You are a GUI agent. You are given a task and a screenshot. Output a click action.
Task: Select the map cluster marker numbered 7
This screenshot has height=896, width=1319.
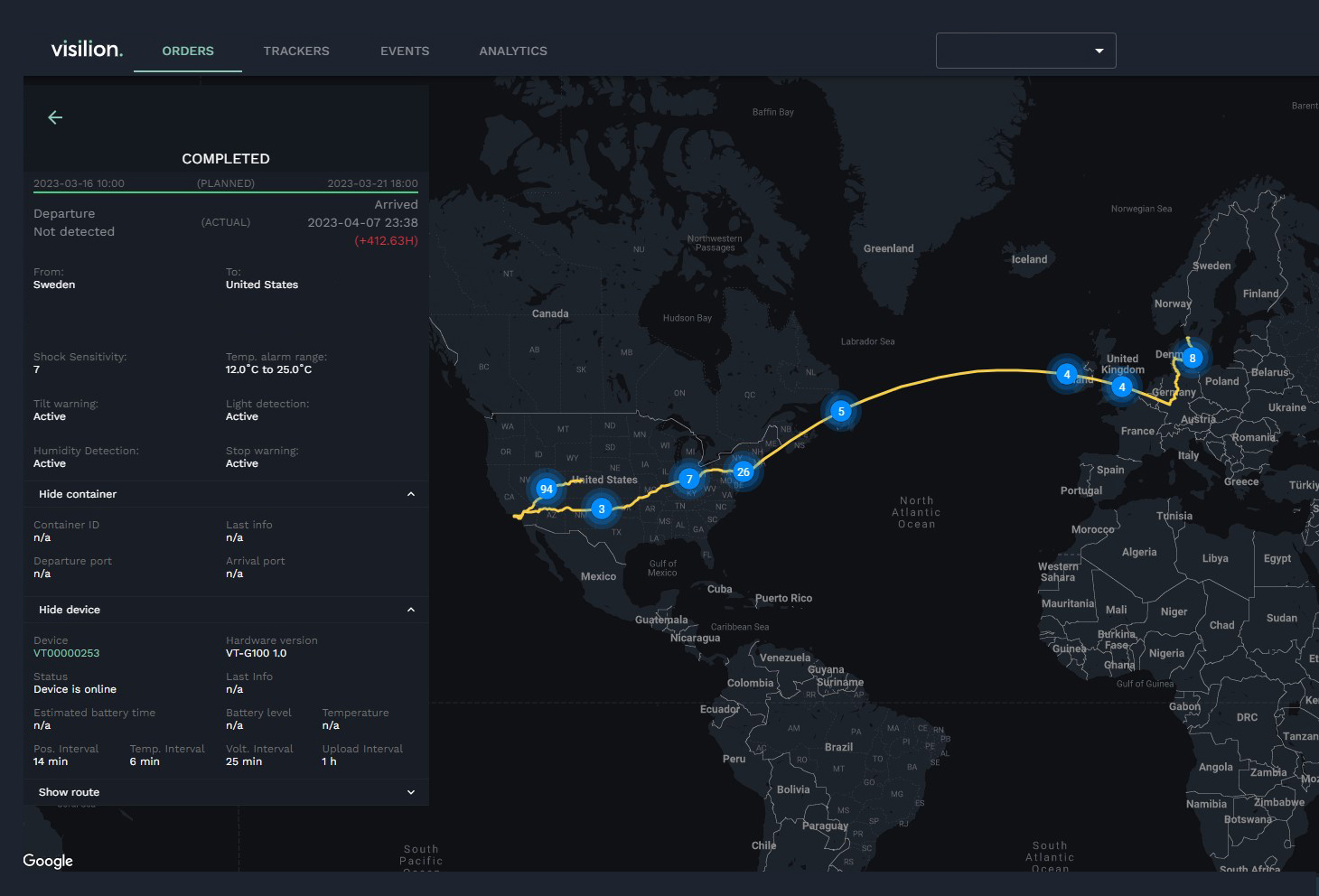tap(689, 479)
